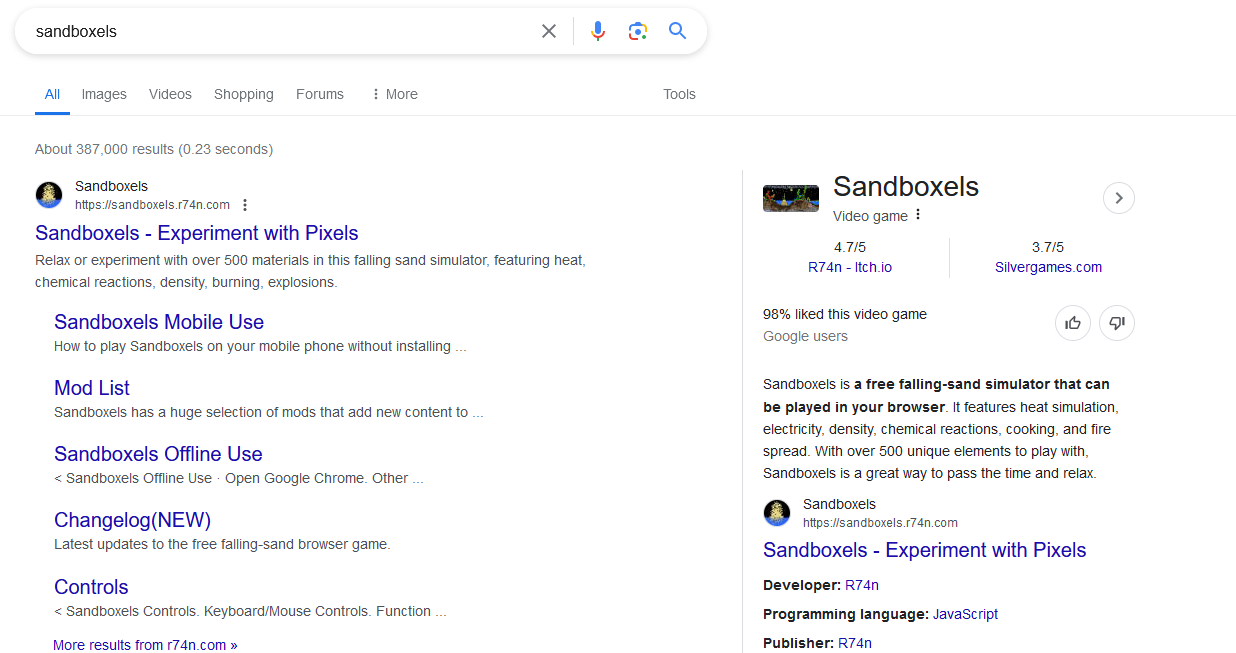1236x653 pixels.
Task: Click the Sandboxels game thumbnail image
Action: (x=791, y=198)
